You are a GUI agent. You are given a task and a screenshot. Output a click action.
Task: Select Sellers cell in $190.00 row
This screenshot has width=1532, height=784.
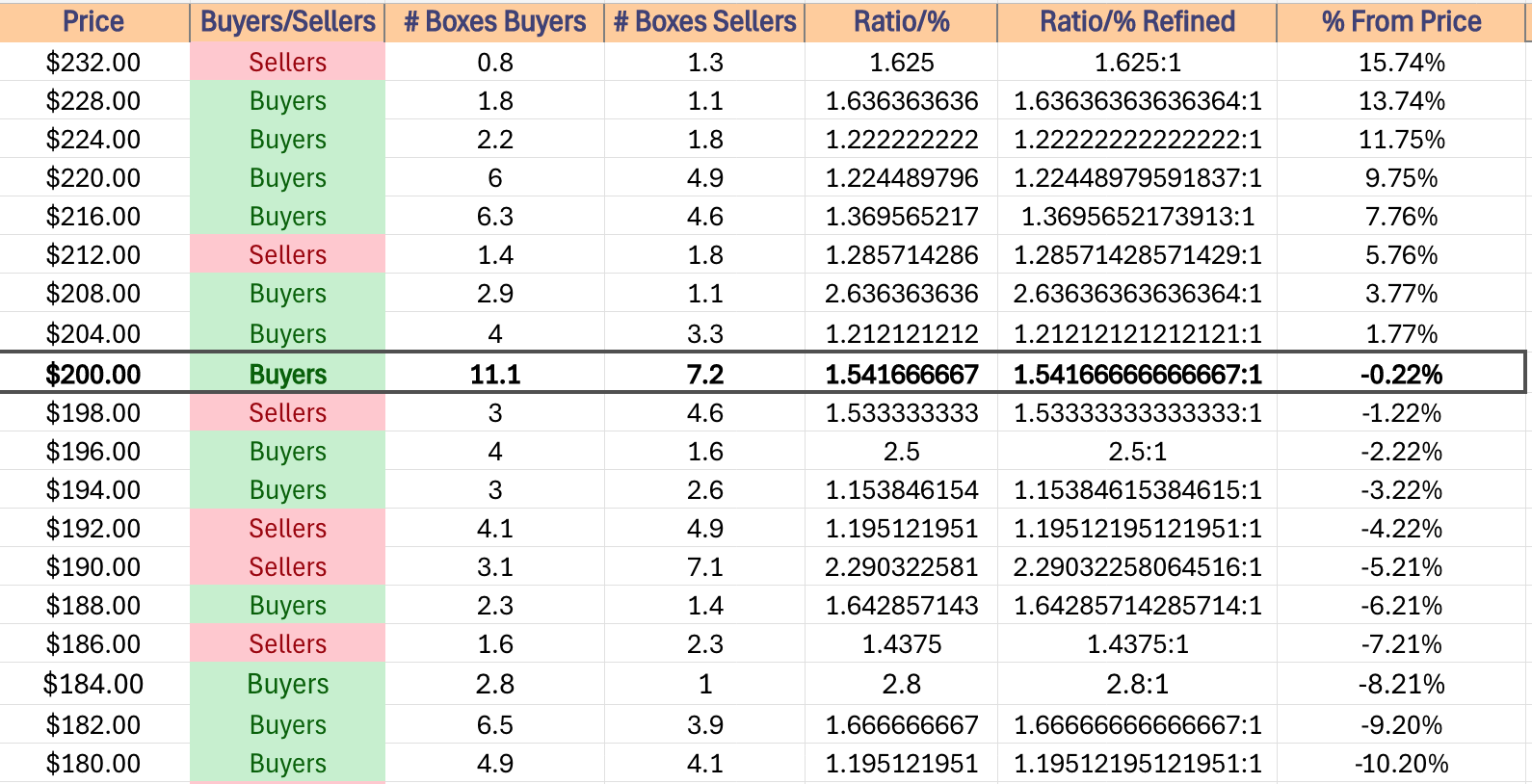287,567
